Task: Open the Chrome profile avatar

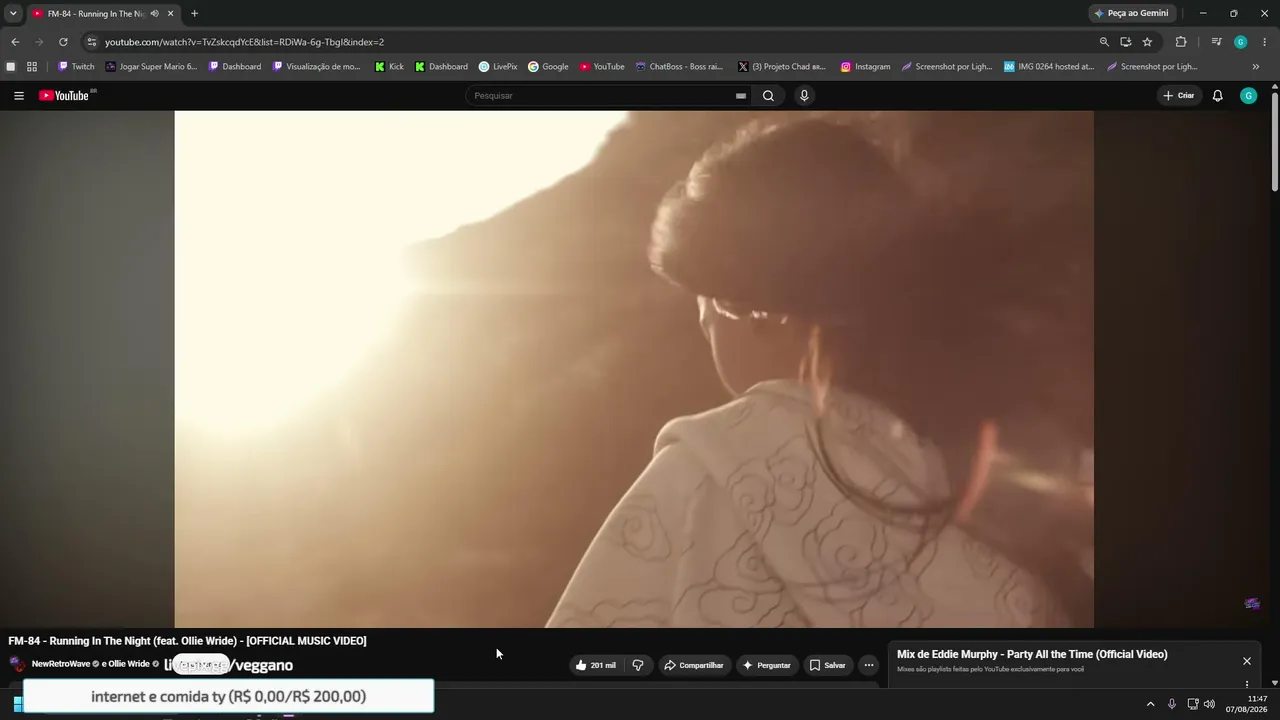Action: (1241, 42)
